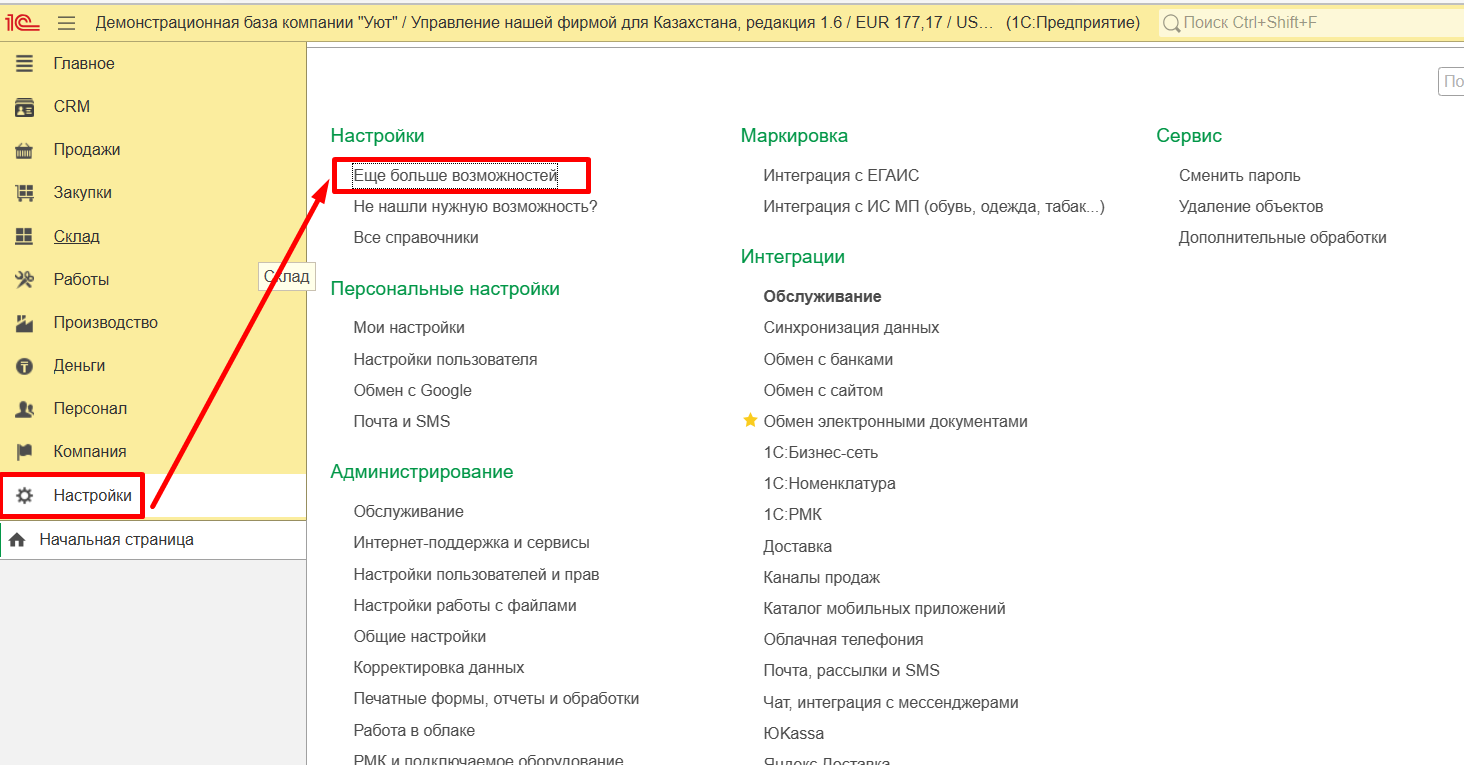Viewport: 1464px width, 765px height.
Task: Open Обмен с Google
Action: (412, 390)
